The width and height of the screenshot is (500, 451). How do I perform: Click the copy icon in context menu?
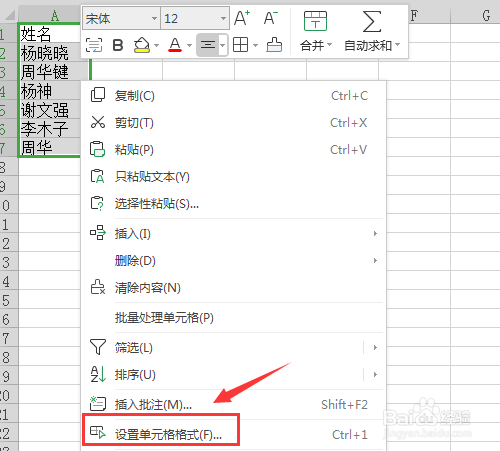click(98, 95)
